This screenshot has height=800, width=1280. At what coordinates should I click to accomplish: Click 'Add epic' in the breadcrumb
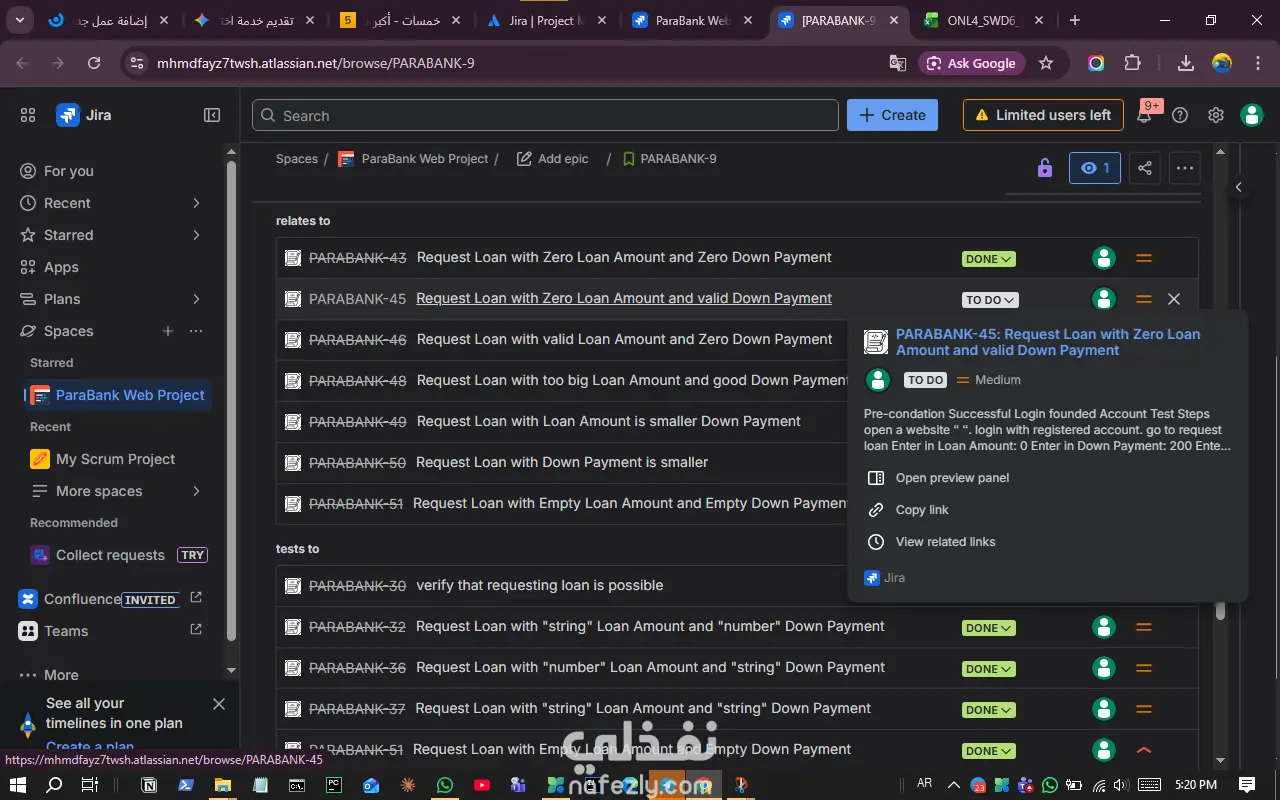pos(552,159)
